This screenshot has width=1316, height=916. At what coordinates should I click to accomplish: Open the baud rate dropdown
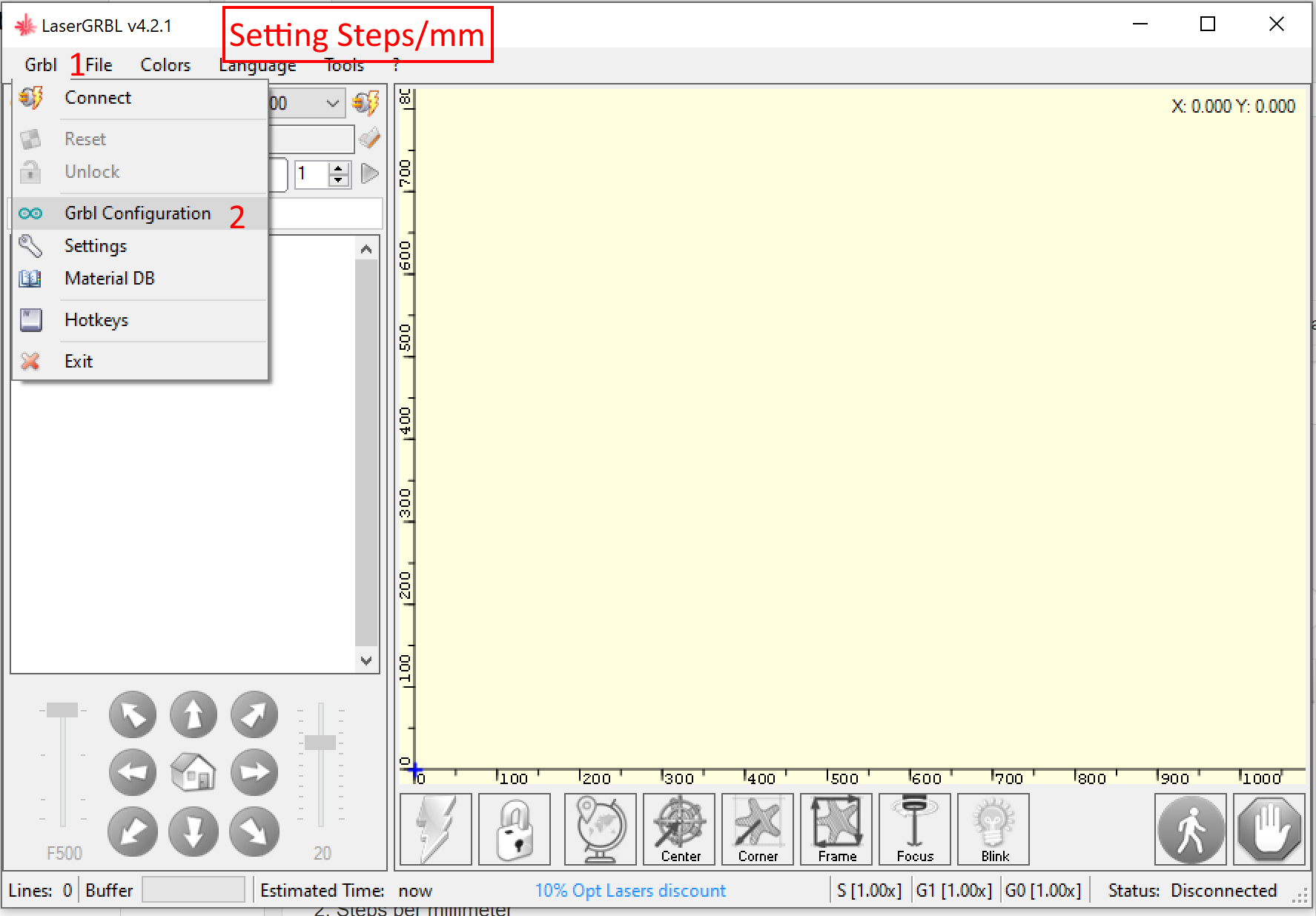[331, 103]
